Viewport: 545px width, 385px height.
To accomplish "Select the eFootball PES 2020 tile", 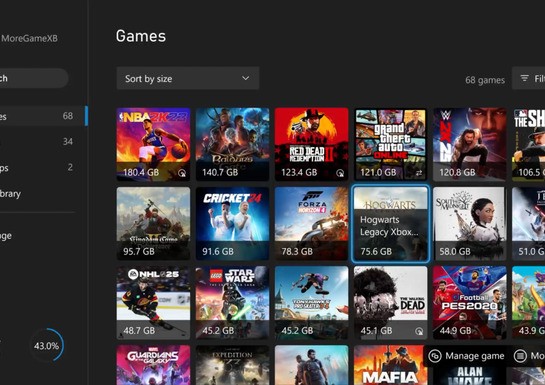I will point(470,303).
